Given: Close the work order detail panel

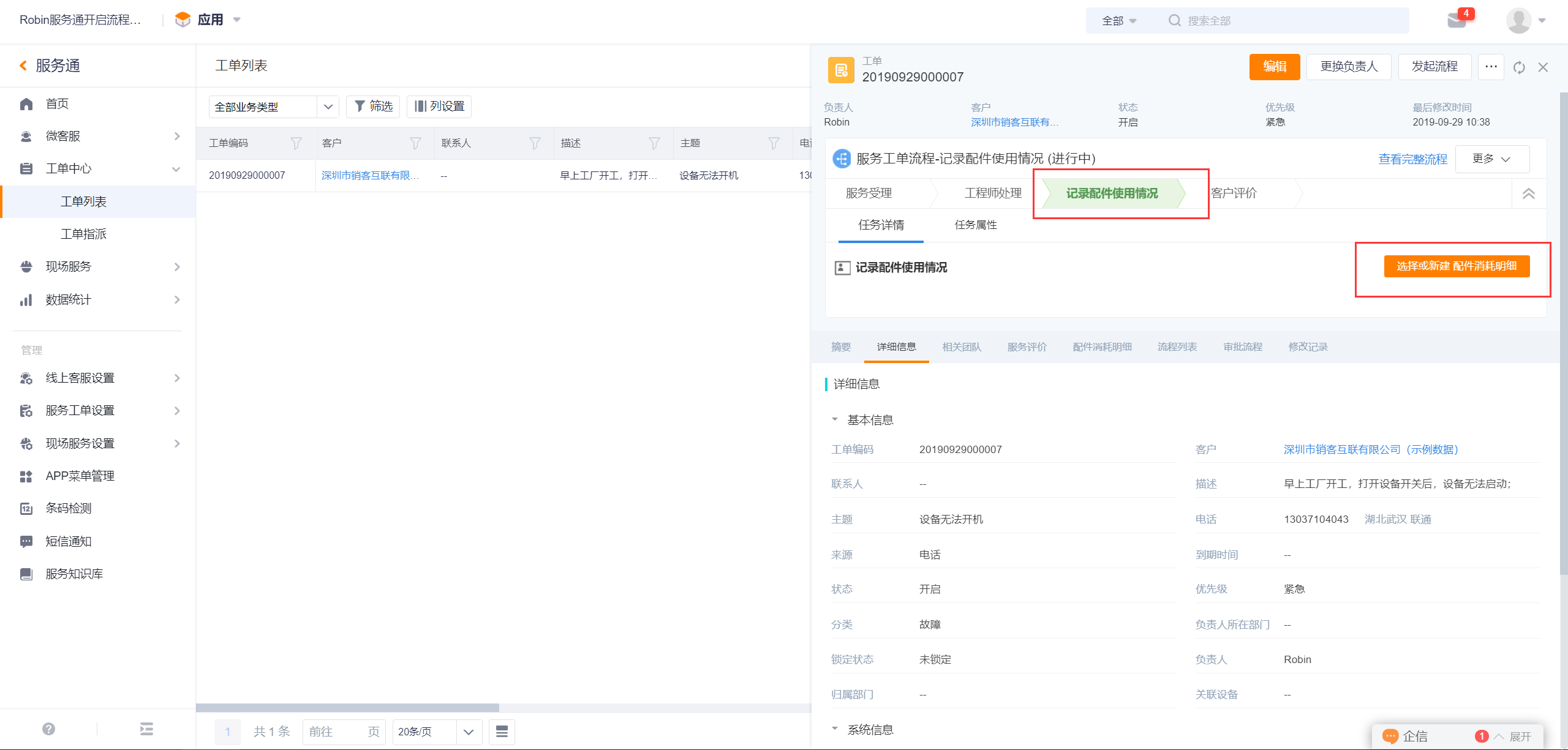Looking at the screenshot, I should [x=1543, y=67].
